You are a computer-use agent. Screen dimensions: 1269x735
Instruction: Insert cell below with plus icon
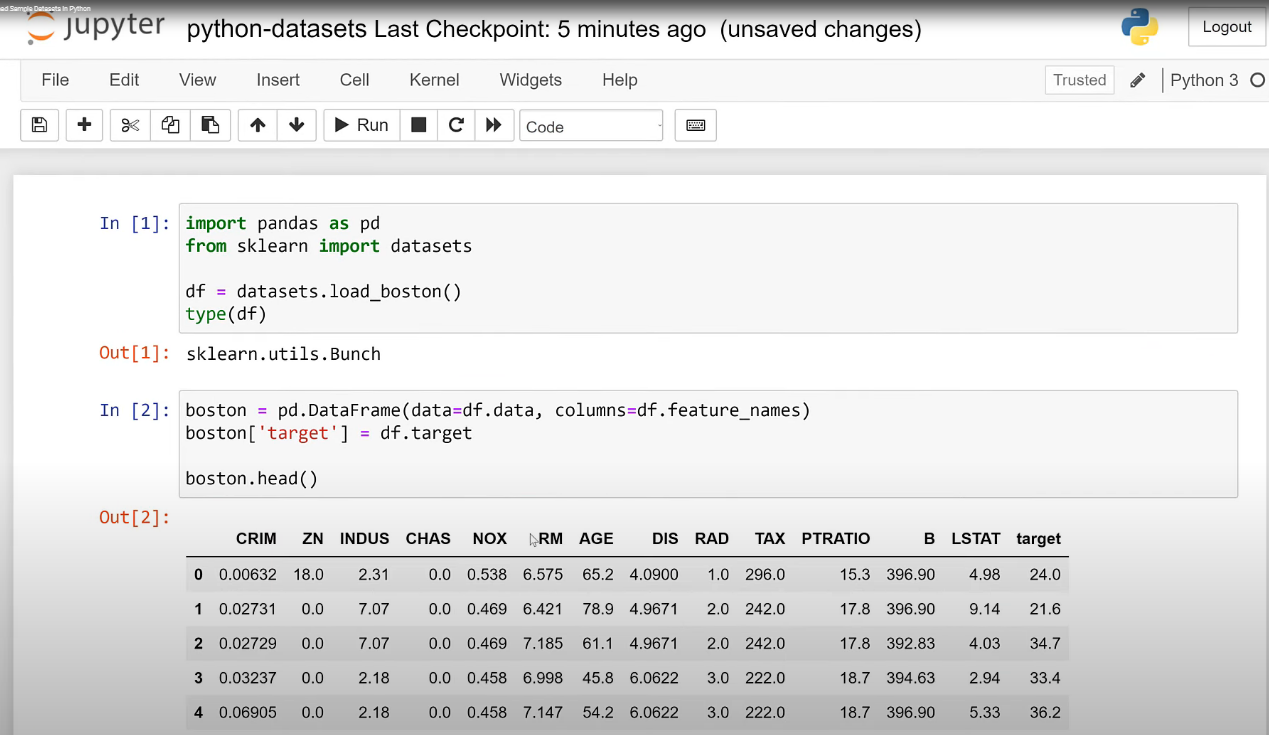(x=84, y=125)
